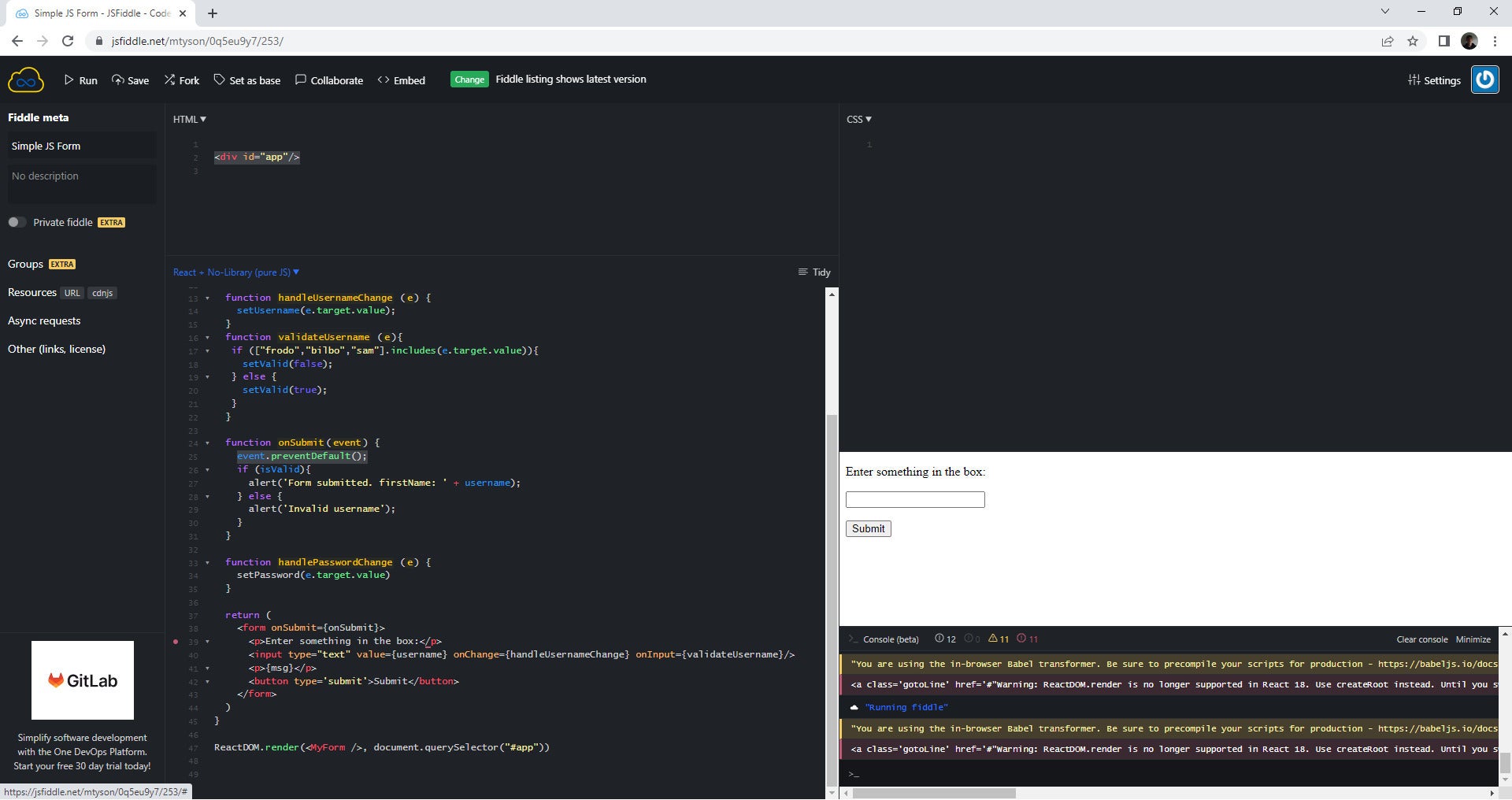Image resolution: width=1512 pixels, height=800 pixels.
Task: Click the console horizontal scrollbar
Action: [x=934, y=793]
